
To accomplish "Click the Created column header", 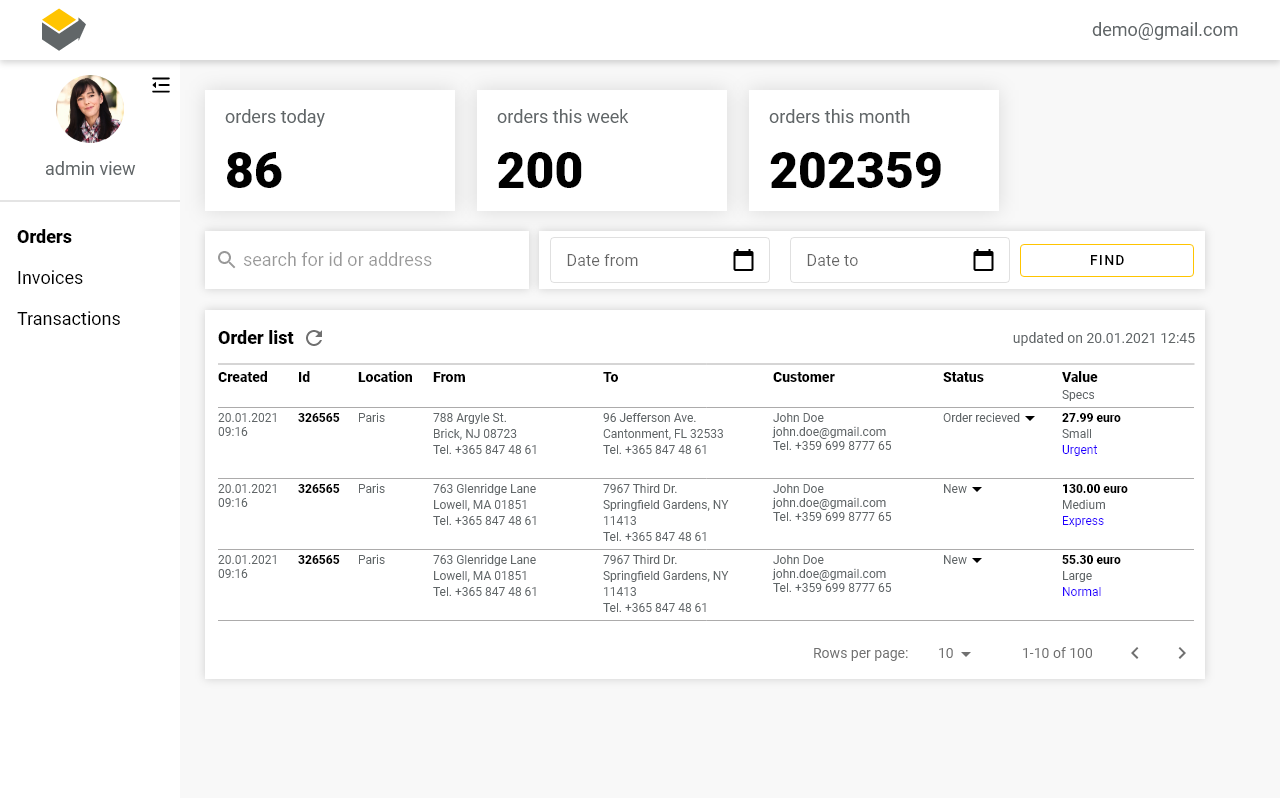I will click(x=243, y=377).
